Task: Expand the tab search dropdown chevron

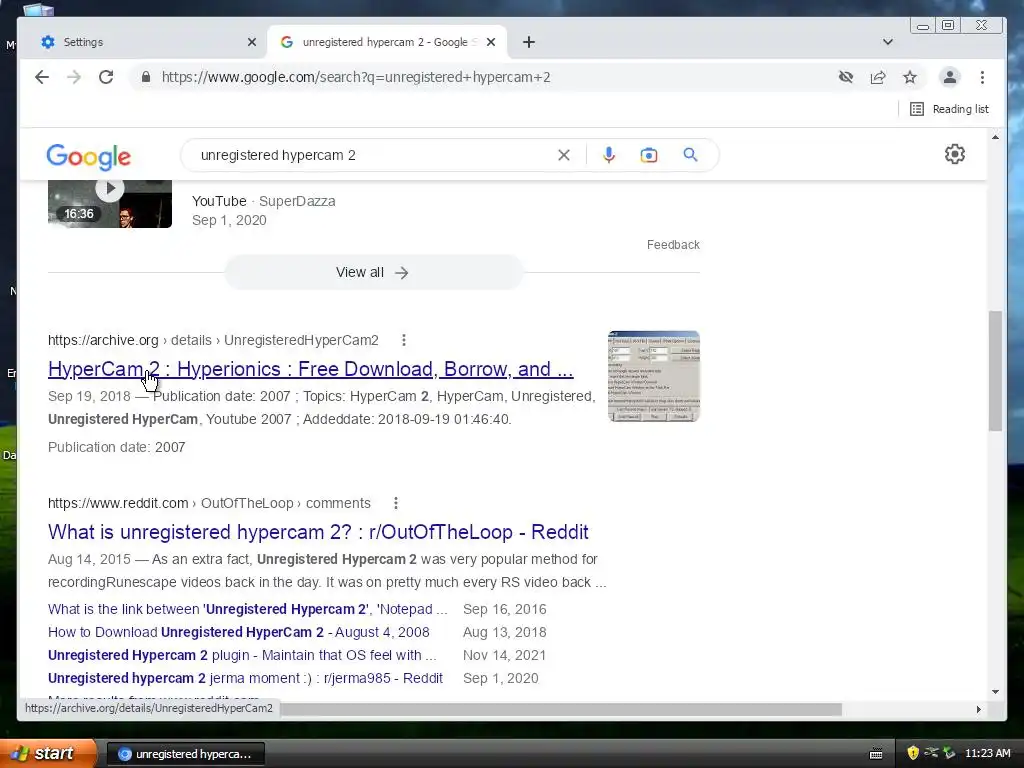Action: pos(888,42)
